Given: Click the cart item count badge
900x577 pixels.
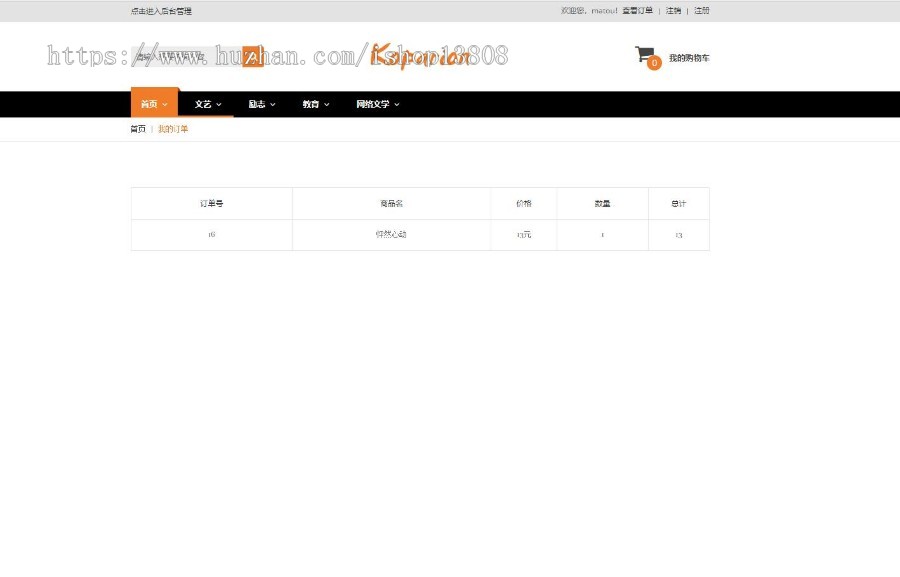Looking at the screenshot, I should [656, 63].
